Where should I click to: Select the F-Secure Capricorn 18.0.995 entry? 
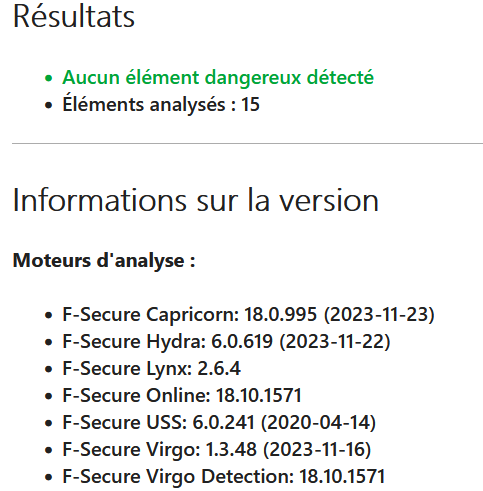pos(248,314)
